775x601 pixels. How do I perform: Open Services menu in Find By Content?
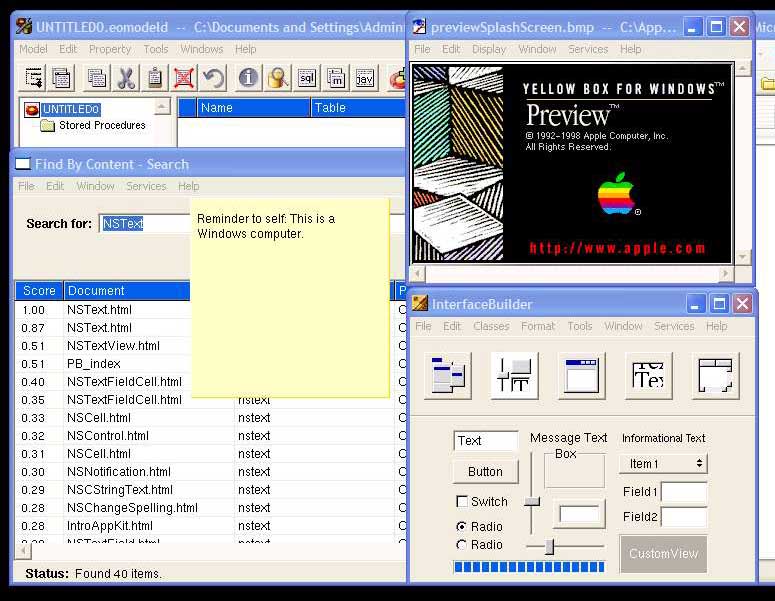tap(146, 186)
